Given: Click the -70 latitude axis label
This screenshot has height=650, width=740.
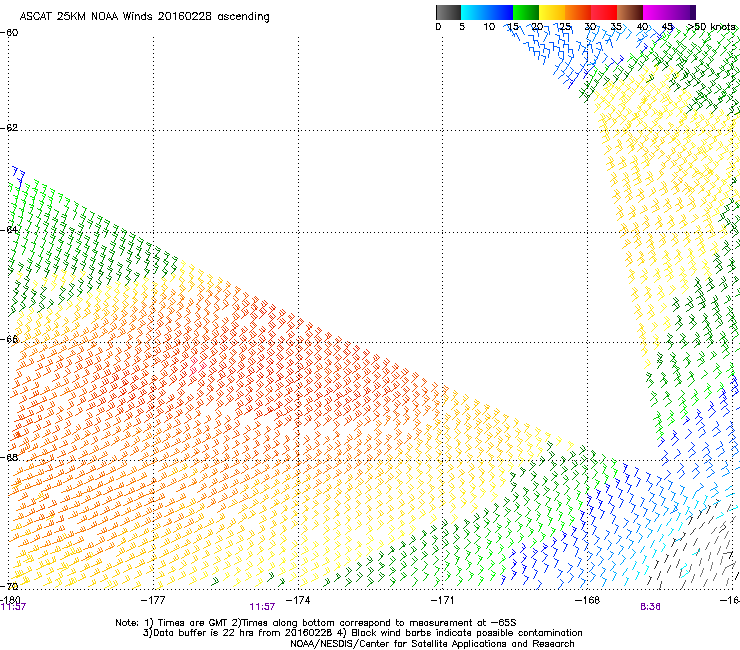Looking at the screenshot, I should pyautogui.click(x=9, y=586).
